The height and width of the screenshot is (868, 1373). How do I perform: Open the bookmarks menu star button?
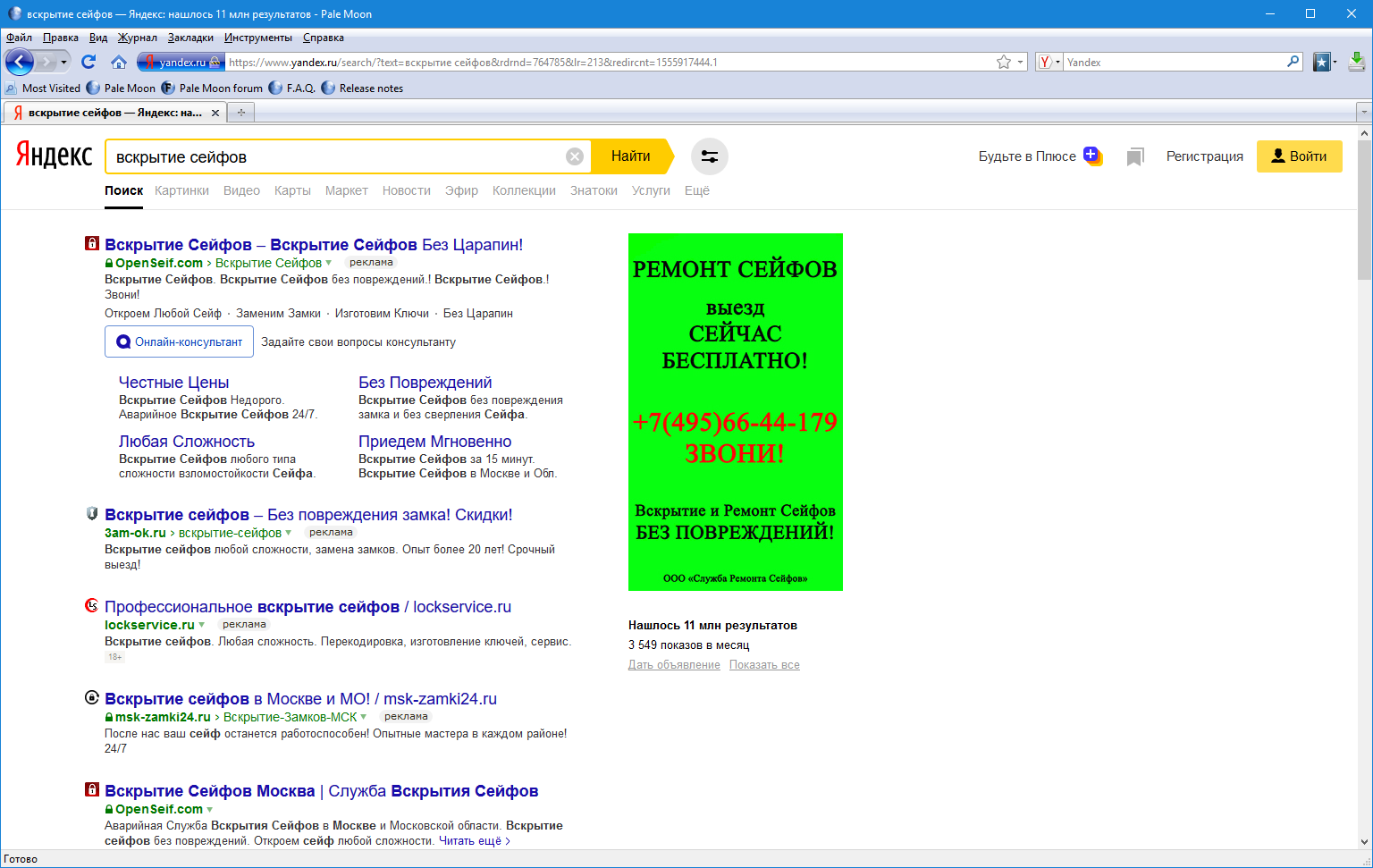[x=1322, y=62]
